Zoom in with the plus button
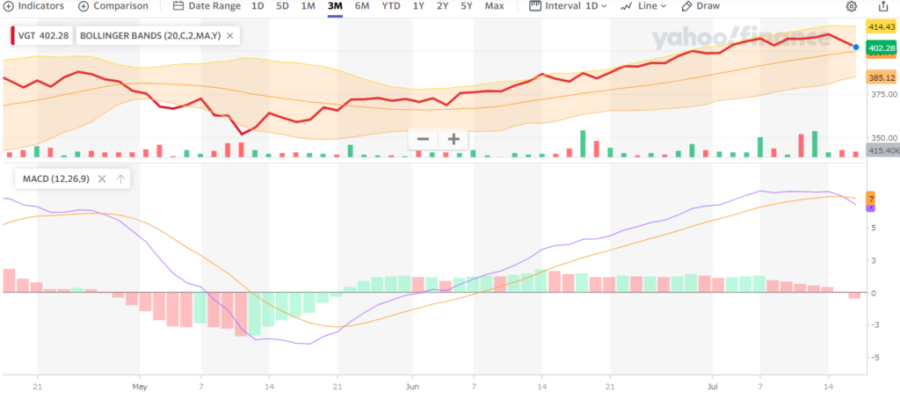 [453, 139]
